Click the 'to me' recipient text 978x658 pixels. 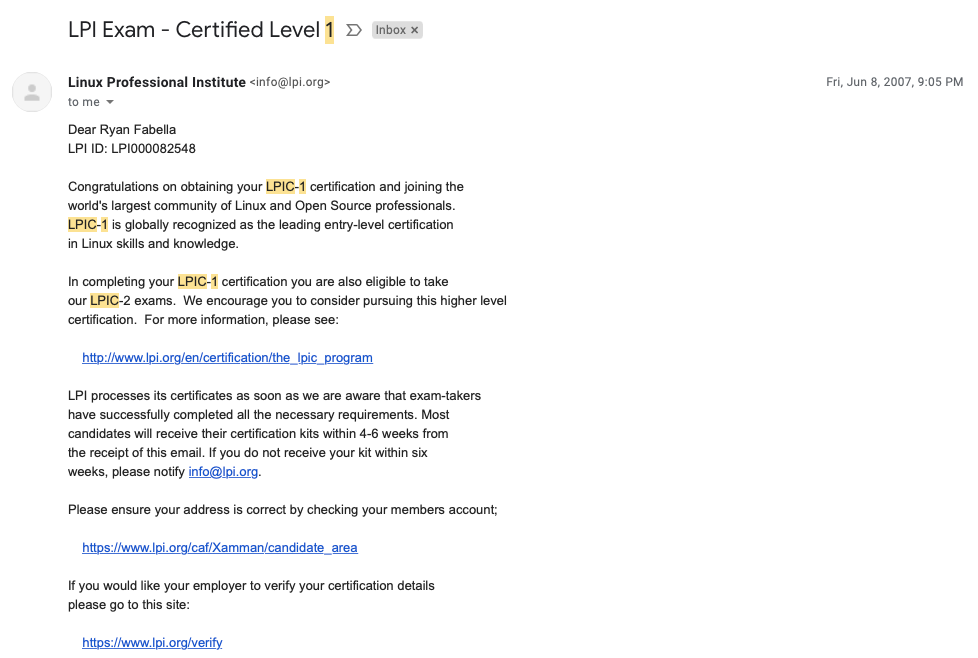pos(84,102)
